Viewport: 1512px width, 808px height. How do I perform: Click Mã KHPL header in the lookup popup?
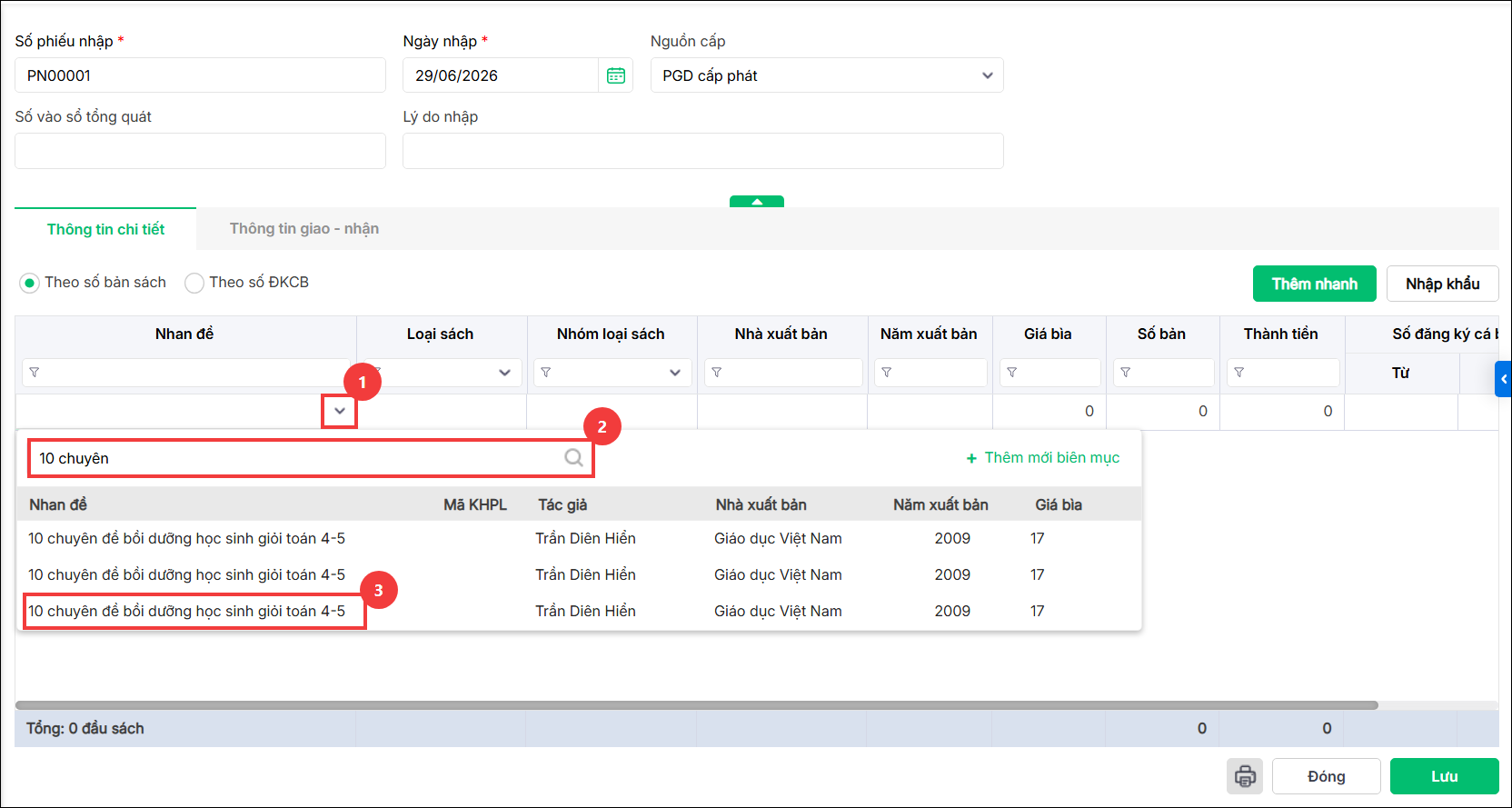pos(475,505)
